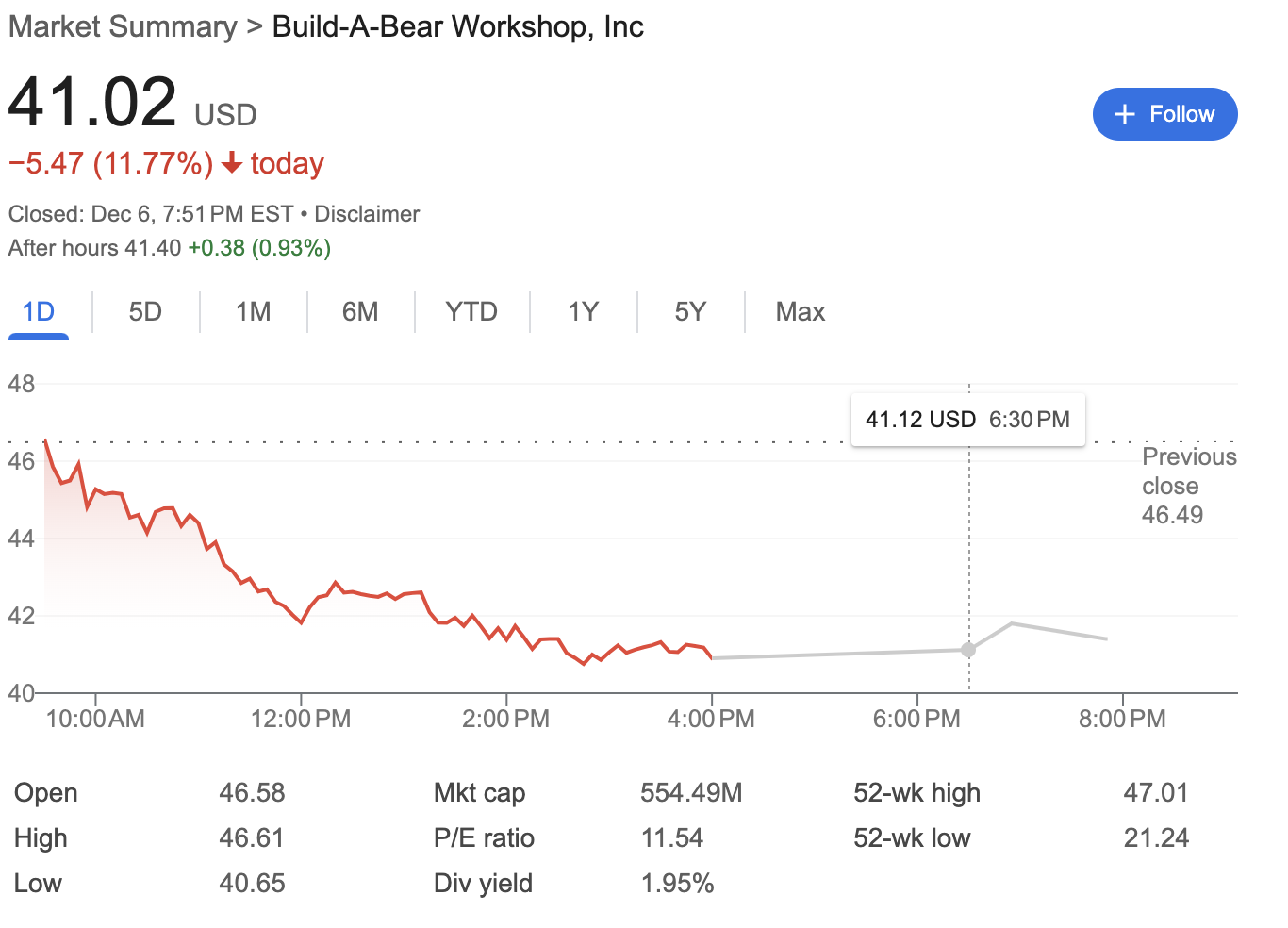Click the 41.12 USD tooltip box
This screenshot has width=1288, height=928.
coord(967,419)
